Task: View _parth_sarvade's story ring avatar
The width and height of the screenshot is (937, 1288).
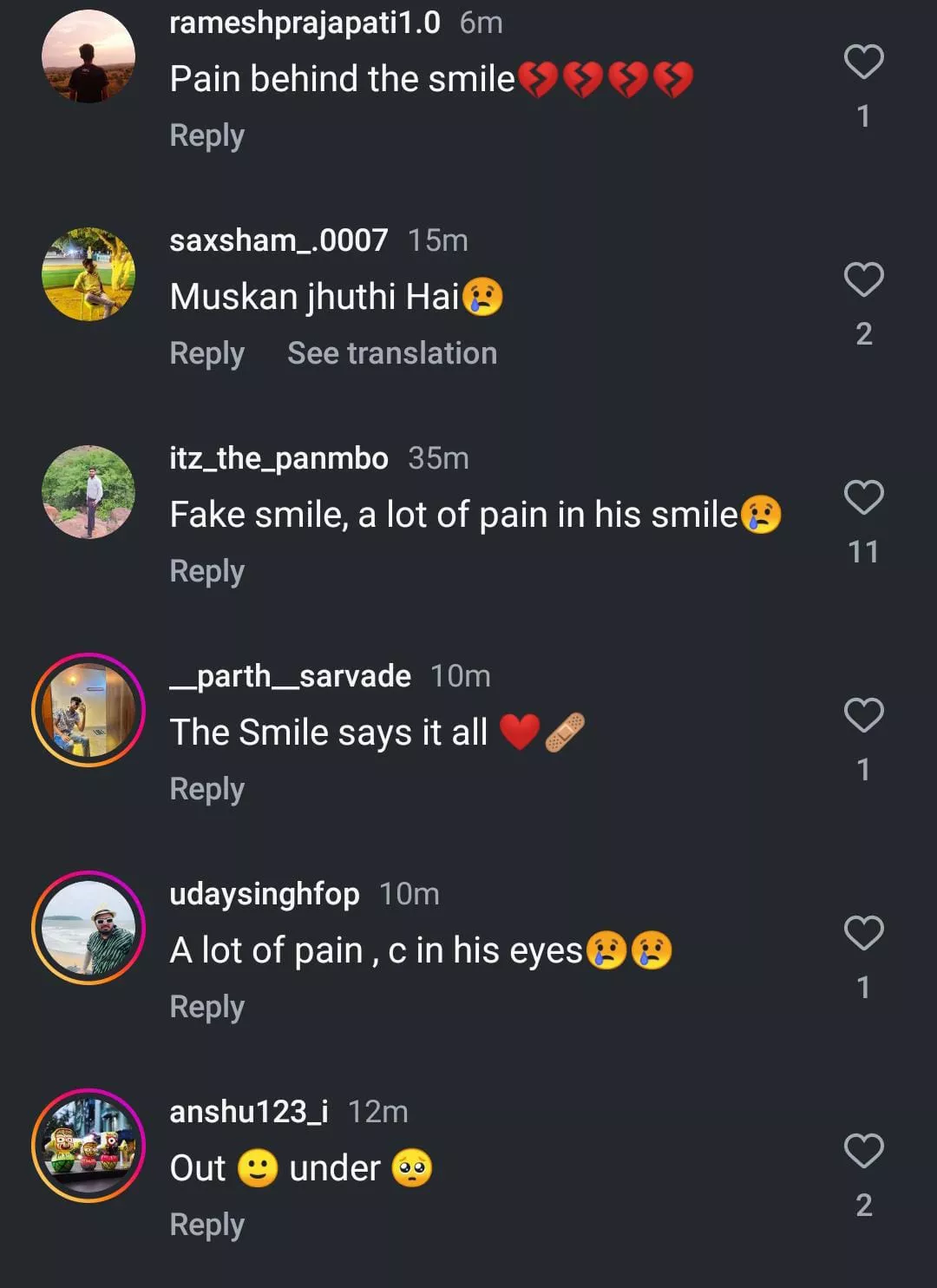Action: pos(88,710)
